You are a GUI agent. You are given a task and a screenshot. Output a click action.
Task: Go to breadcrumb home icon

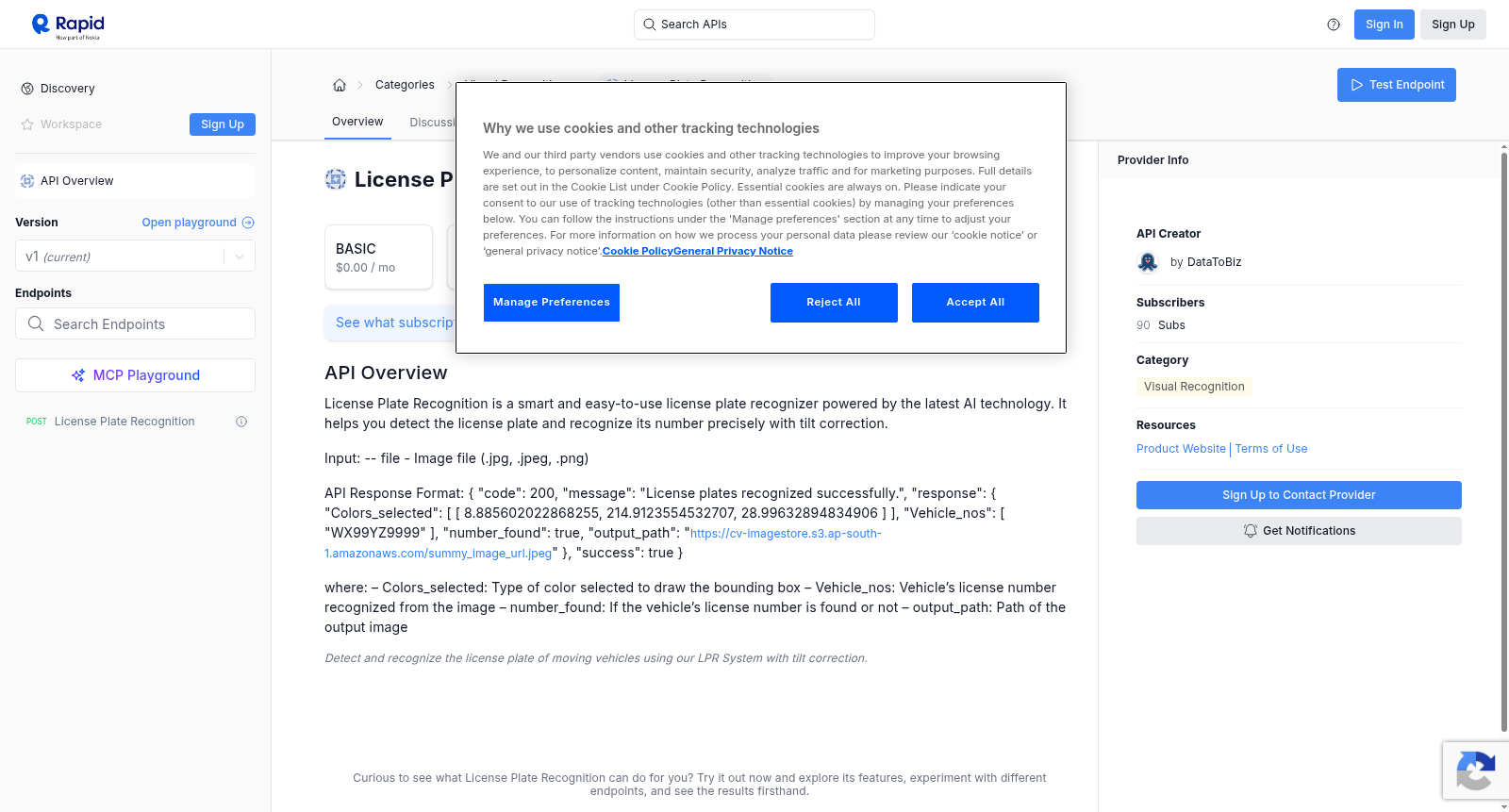pyautogui.click(x=340, y=85)
